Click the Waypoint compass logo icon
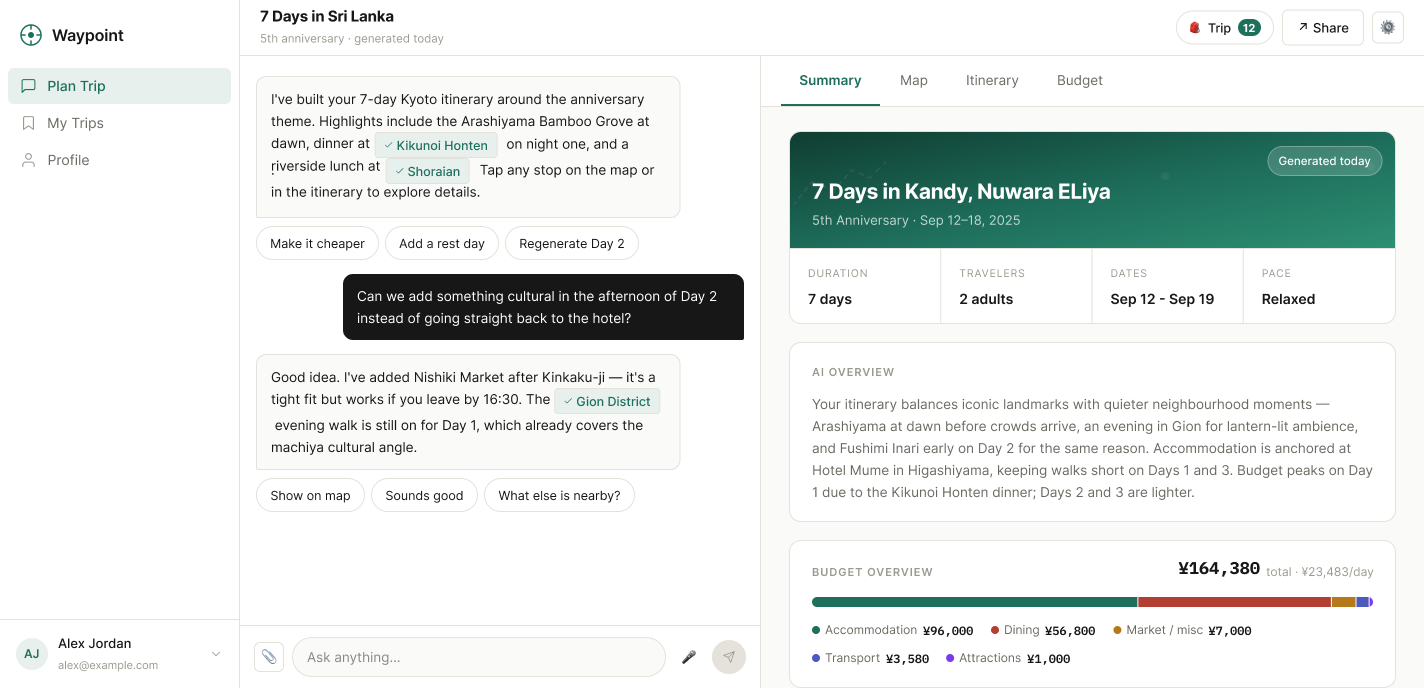 [31, 35]
